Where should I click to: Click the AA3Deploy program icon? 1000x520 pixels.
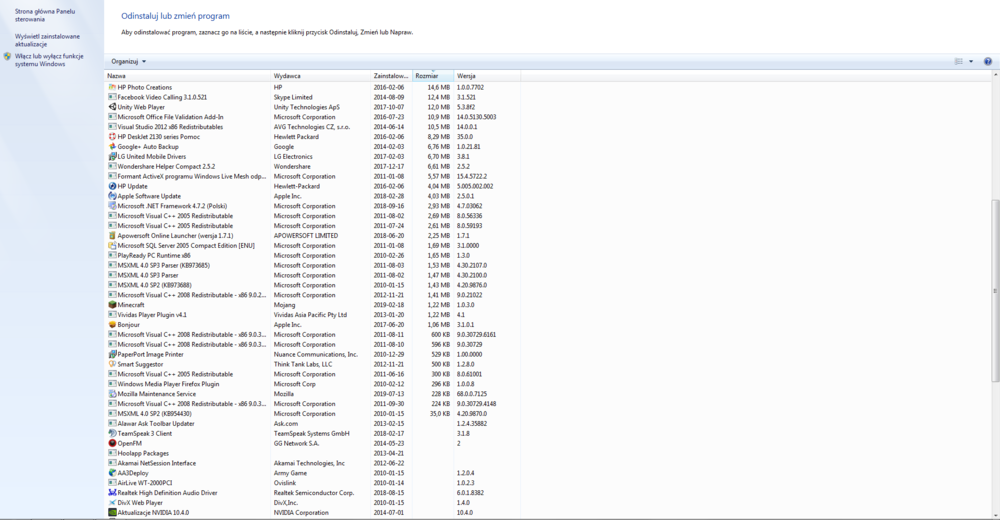(x=112, y=473)
